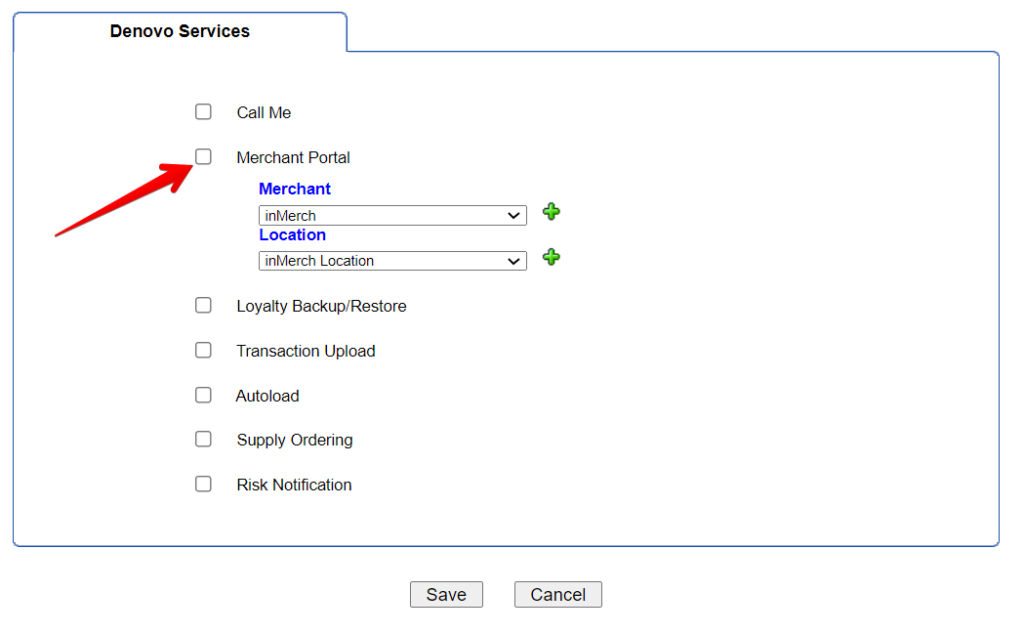This screenshot has height=634, width=1024.
Task: Click the Call Me label
Action: [264, 113]
